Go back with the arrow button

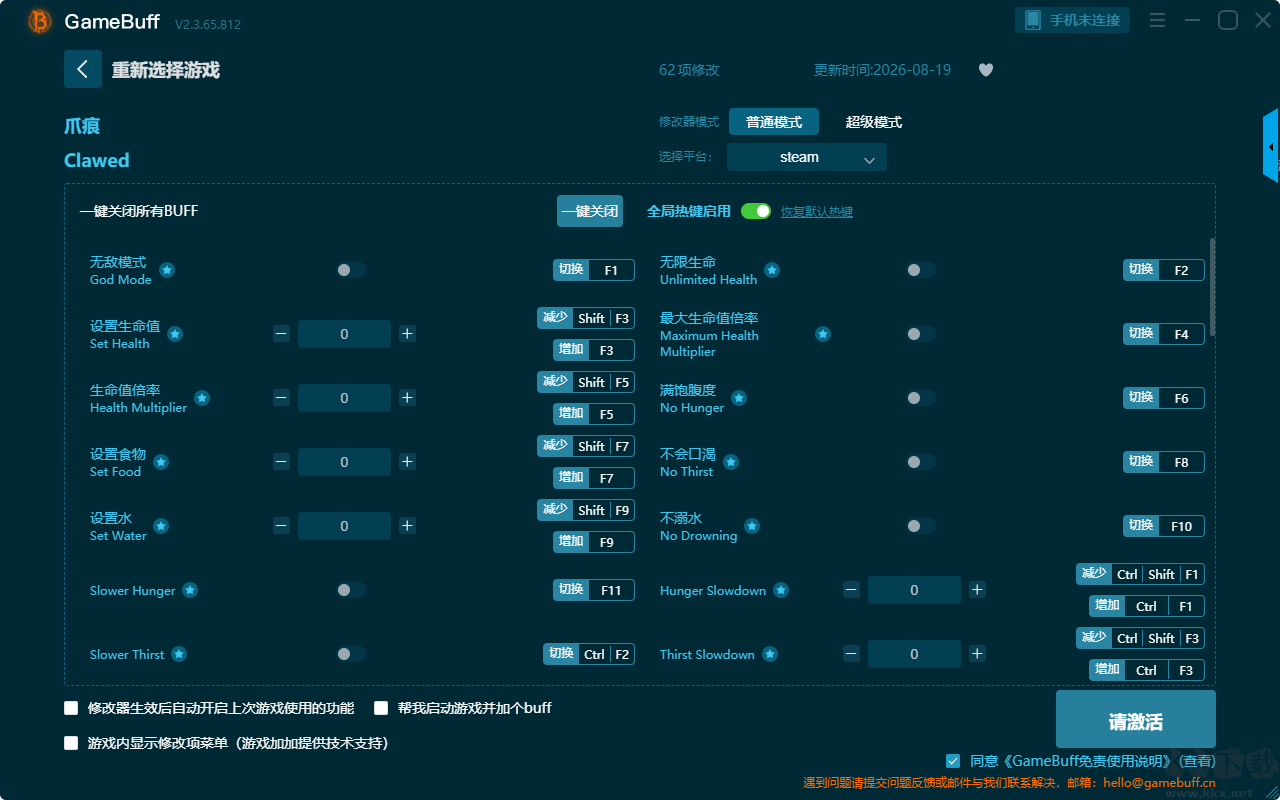[x=83, y=69]
